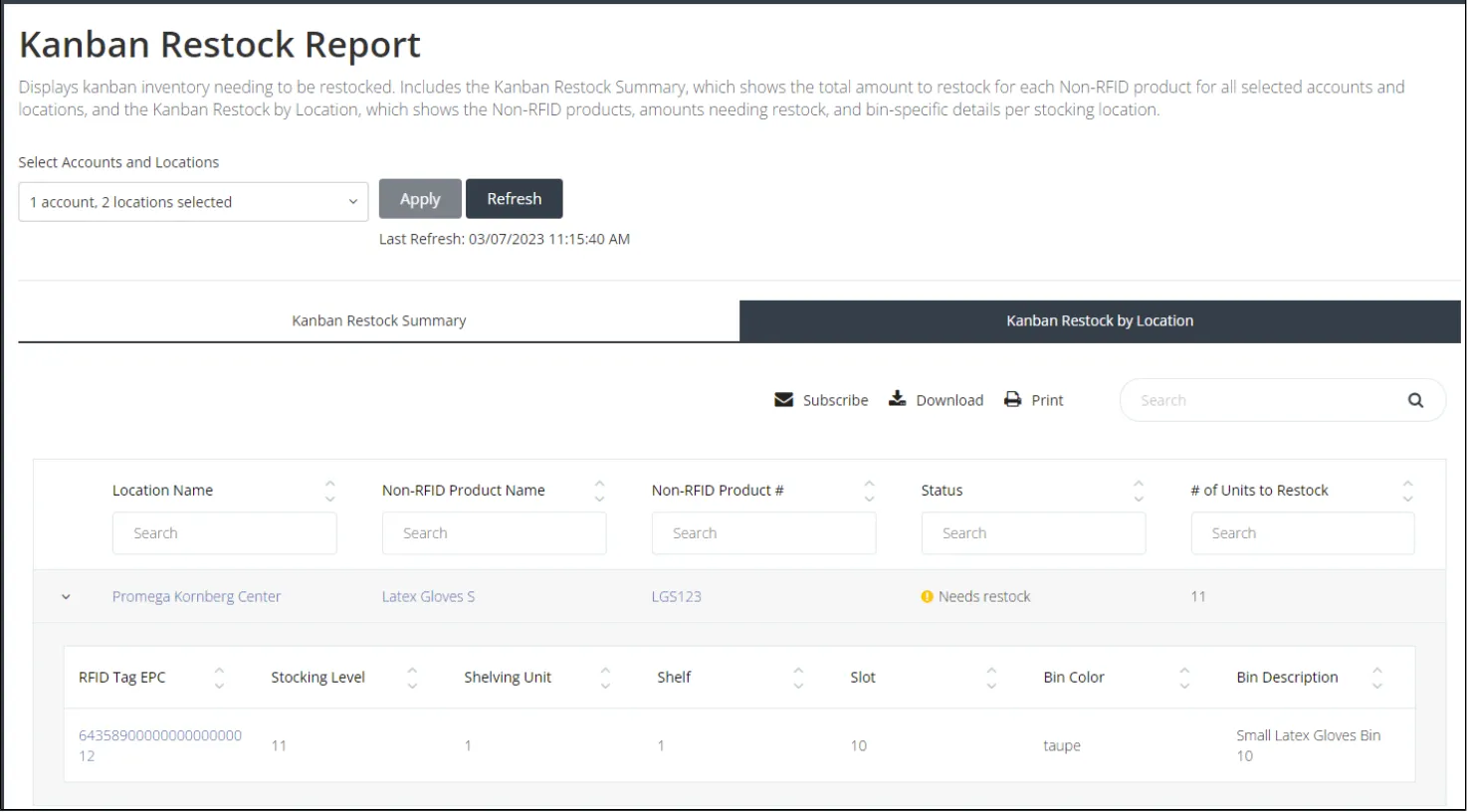Click the Print label
This screenshot has height=812, width=1468.
[x=1047, y=400]
